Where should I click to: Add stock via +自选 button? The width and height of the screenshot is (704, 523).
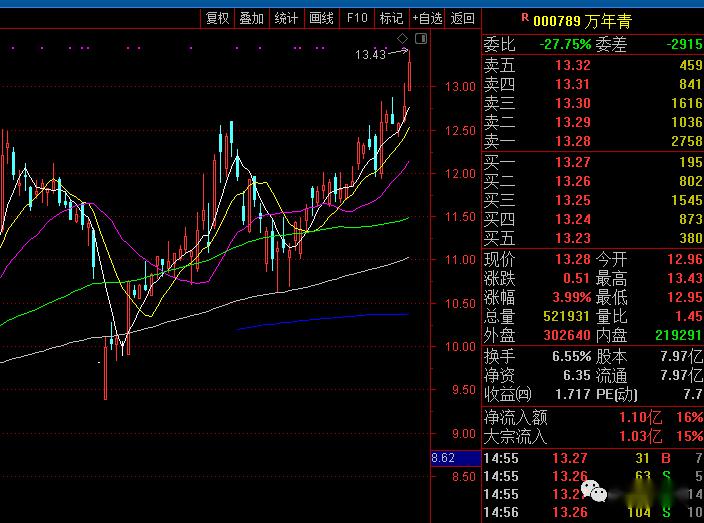[427, 18]
